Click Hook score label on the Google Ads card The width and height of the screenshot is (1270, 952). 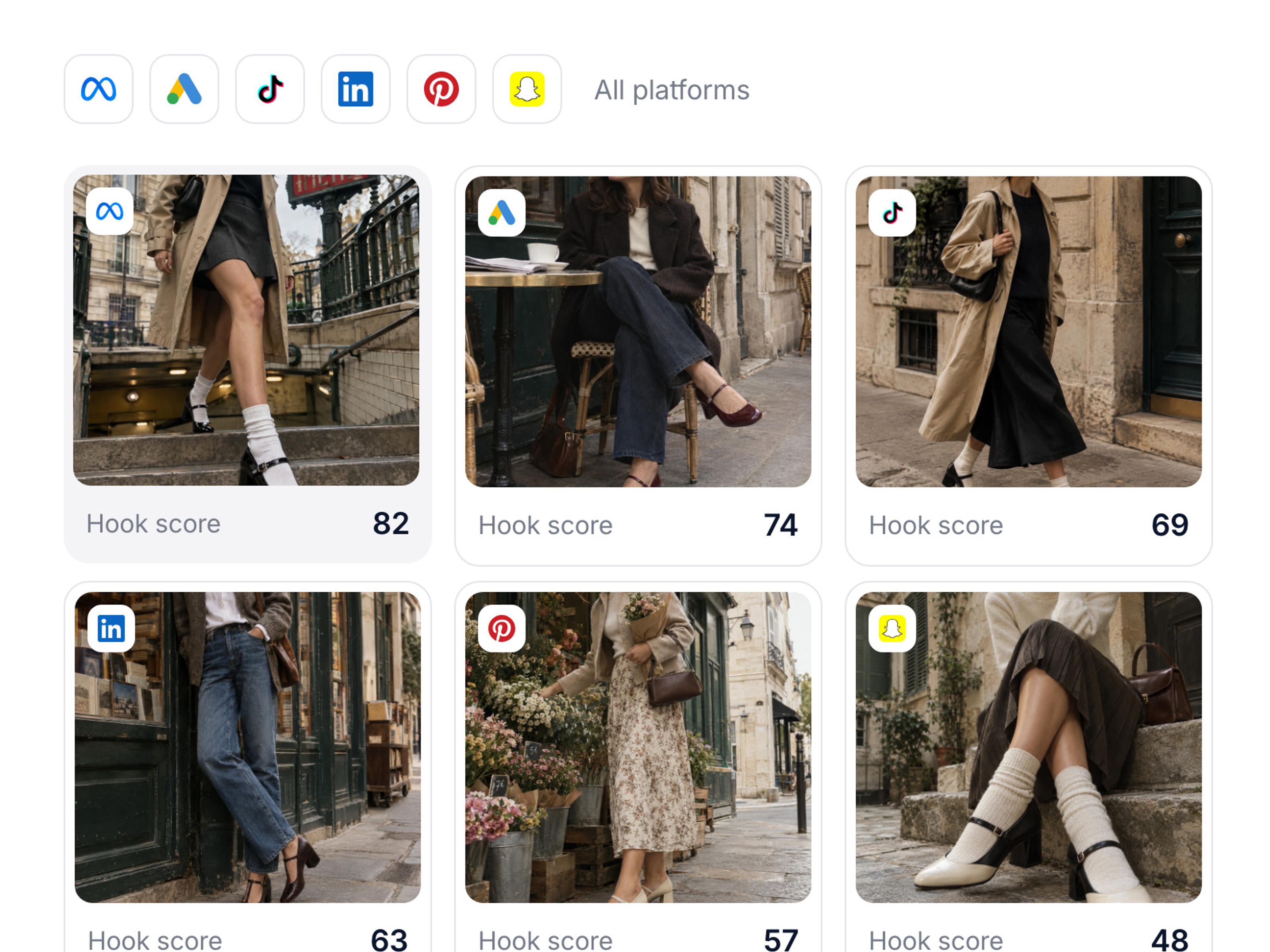click(x=545, y=526)
